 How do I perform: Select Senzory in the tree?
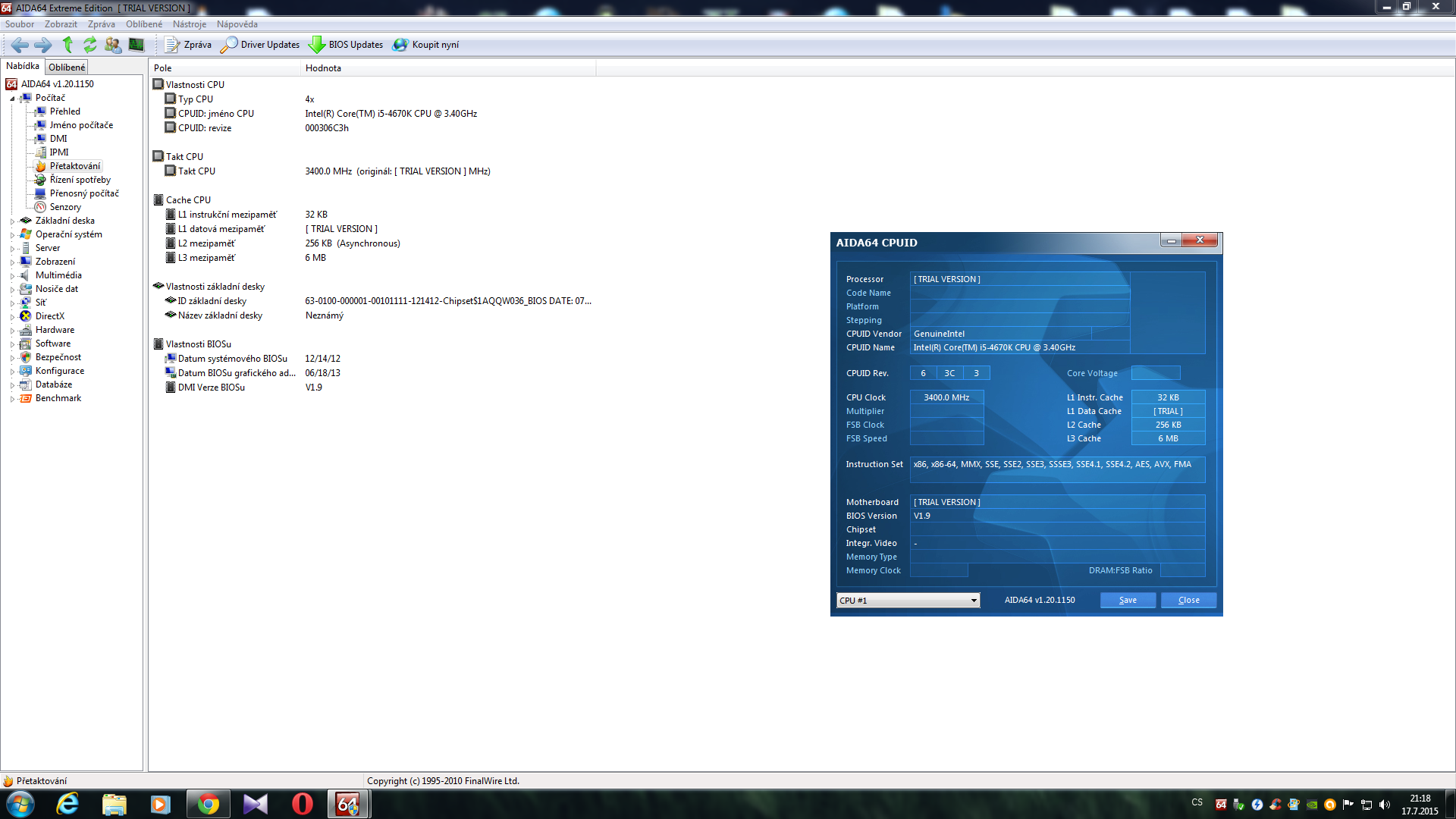(65, 207)
